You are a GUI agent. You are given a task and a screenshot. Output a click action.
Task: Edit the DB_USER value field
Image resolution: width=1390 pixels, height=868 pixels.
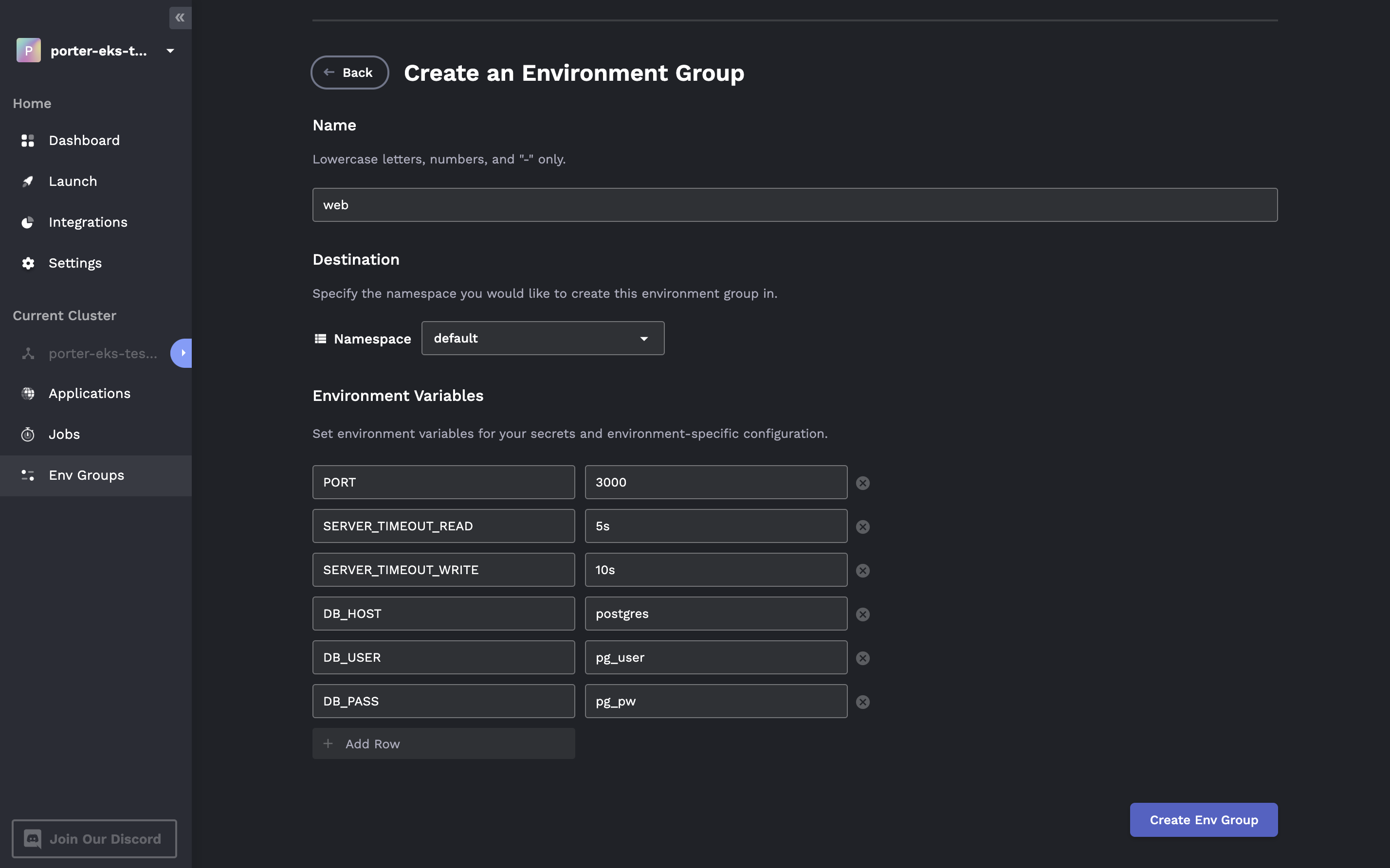715,657
